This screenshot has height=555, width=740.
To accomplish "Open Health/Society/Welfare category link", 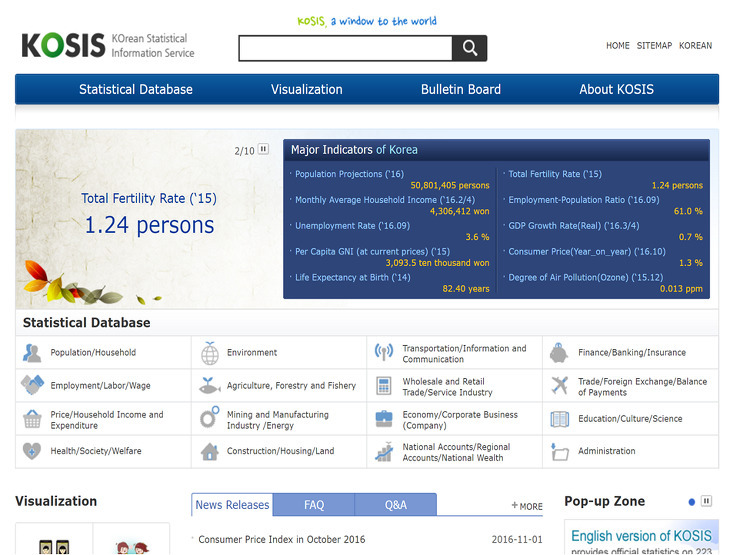I will 96,451.
